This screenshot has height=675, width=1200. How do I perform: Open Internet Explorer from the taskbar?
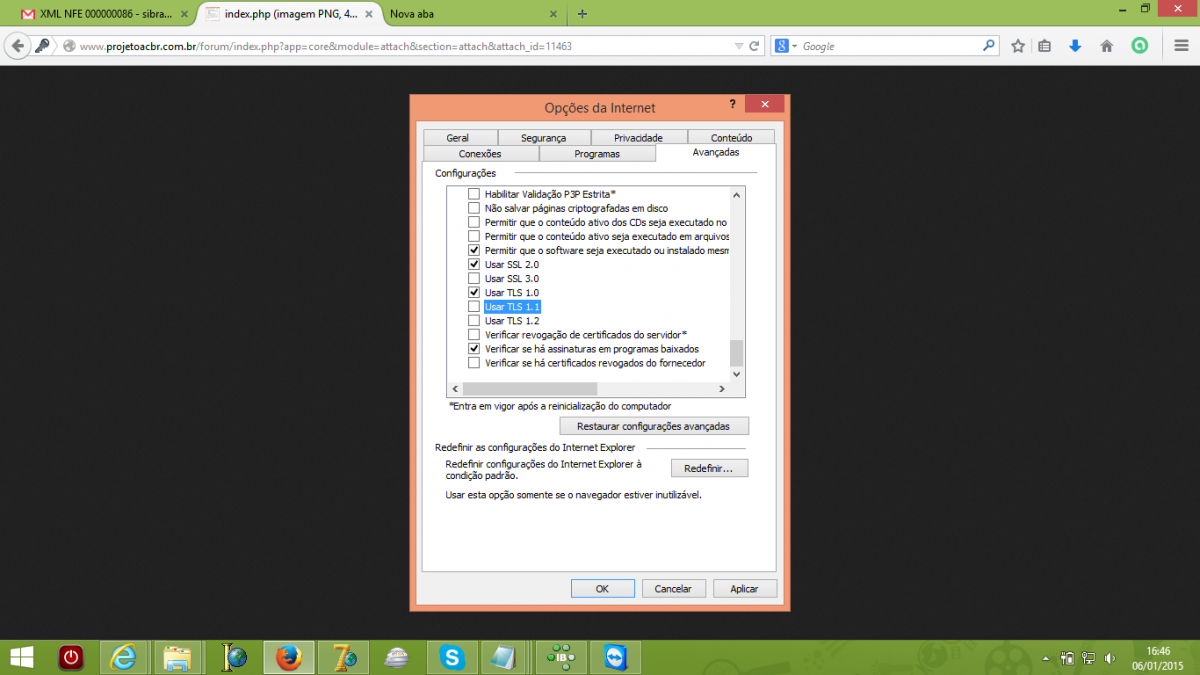(x=124, y=657)
